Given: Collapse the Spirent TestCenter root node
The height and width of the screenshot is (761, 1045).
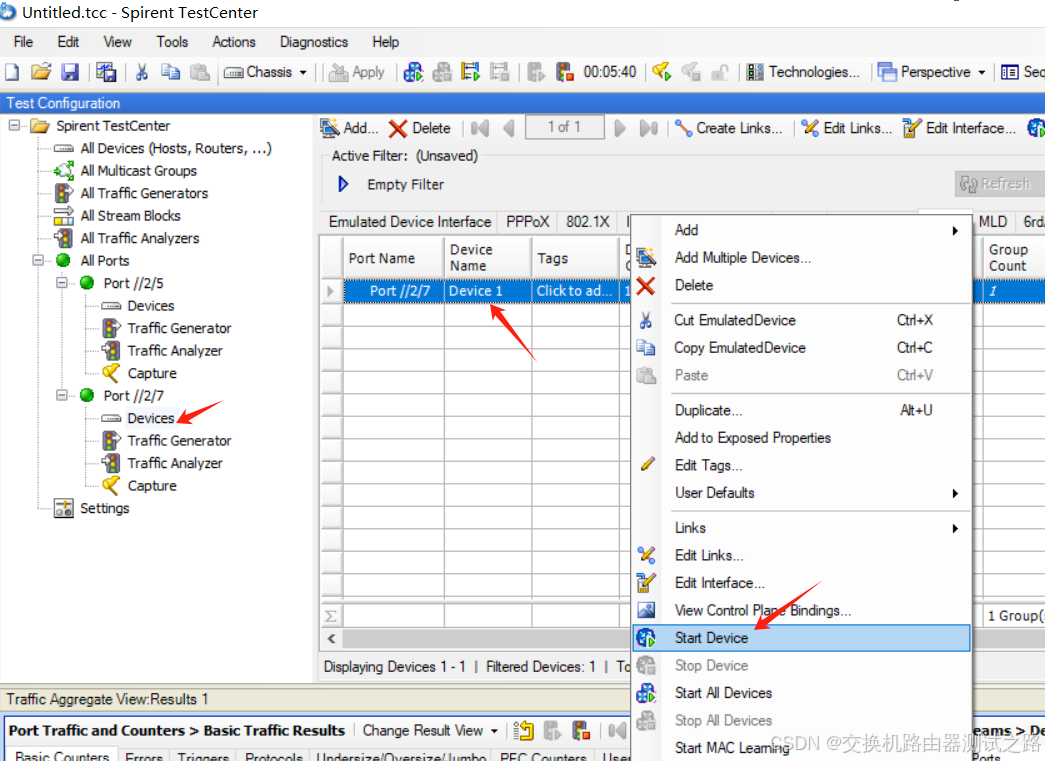Looking at the screenshot, I should pos(14,125).
